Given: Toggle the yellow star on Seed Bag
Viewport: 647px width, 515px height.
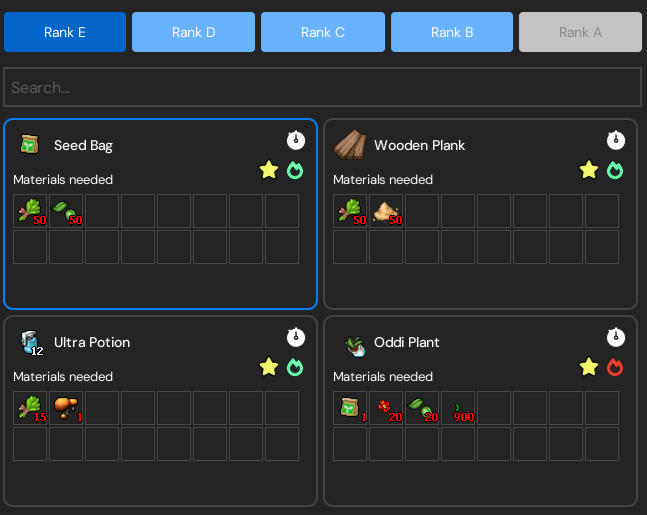Looking at the screenshot, I should point(268,170).
